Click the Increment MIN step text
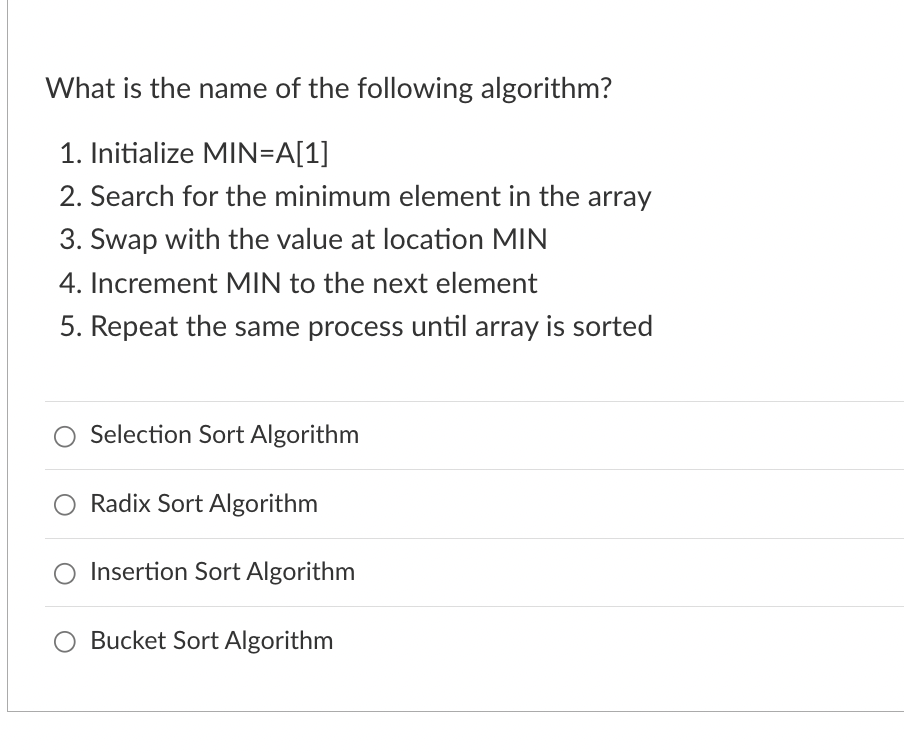 (313, 283)
